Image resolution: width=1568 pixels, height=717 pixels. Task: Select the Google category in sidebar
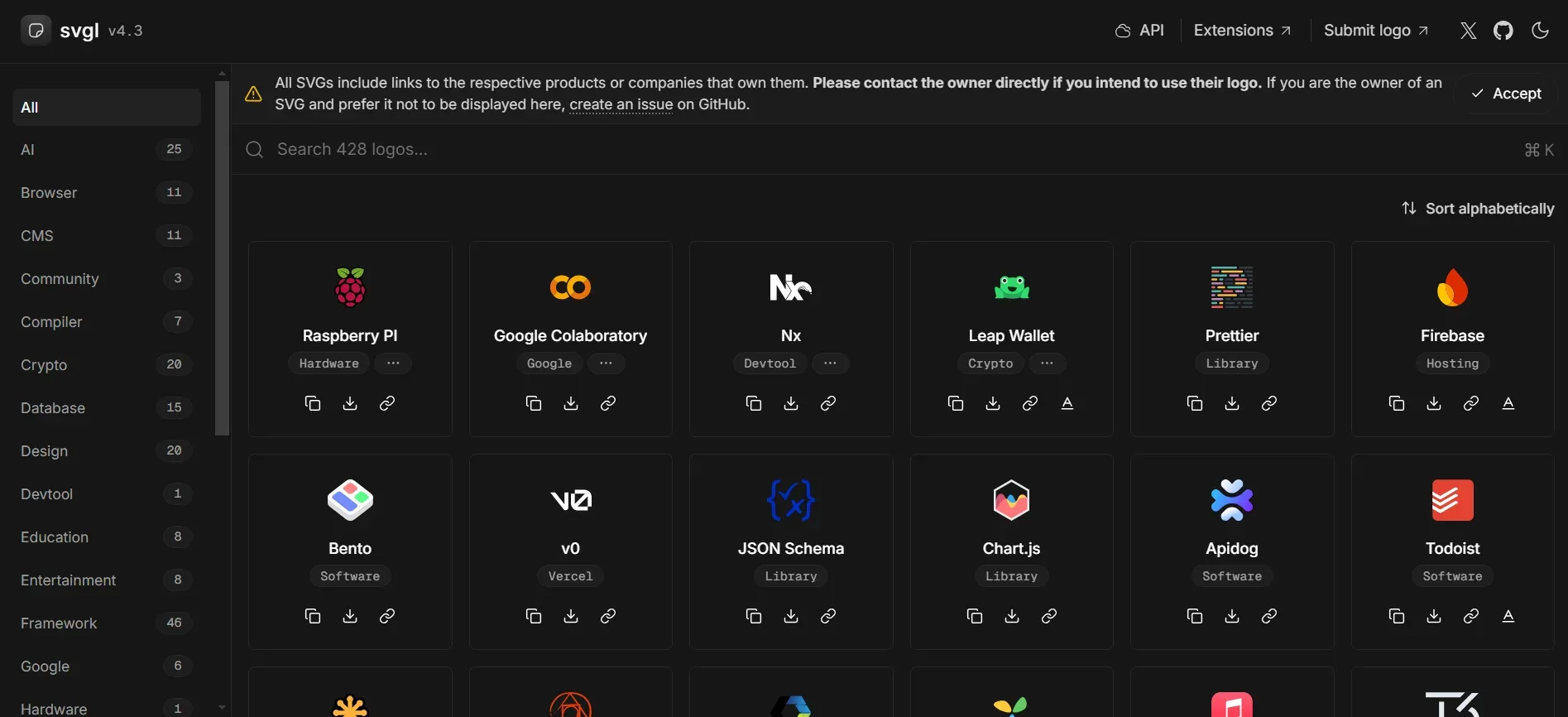coord(107,666)
